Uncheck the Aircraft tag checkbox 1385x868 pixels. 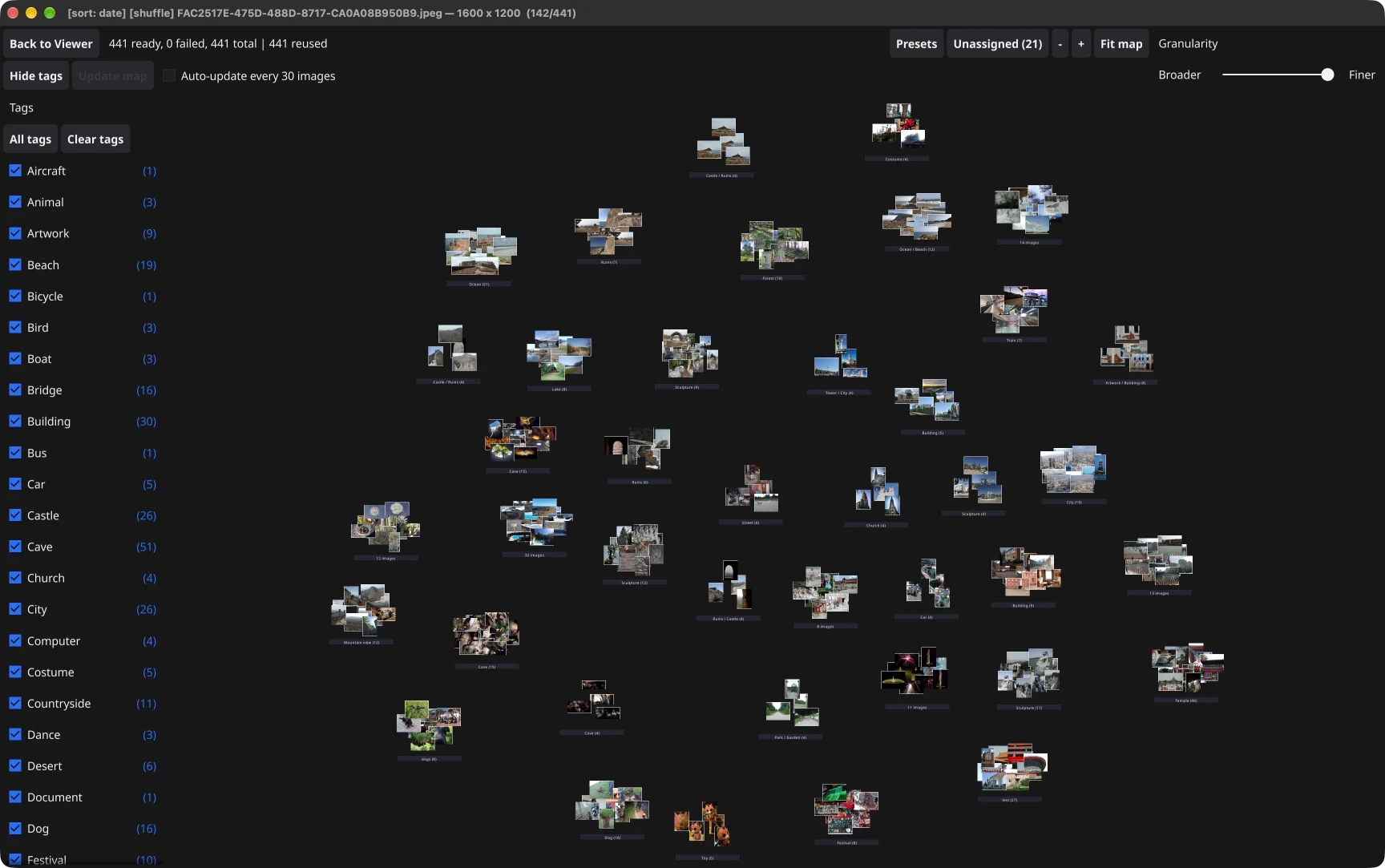point(15,171)
